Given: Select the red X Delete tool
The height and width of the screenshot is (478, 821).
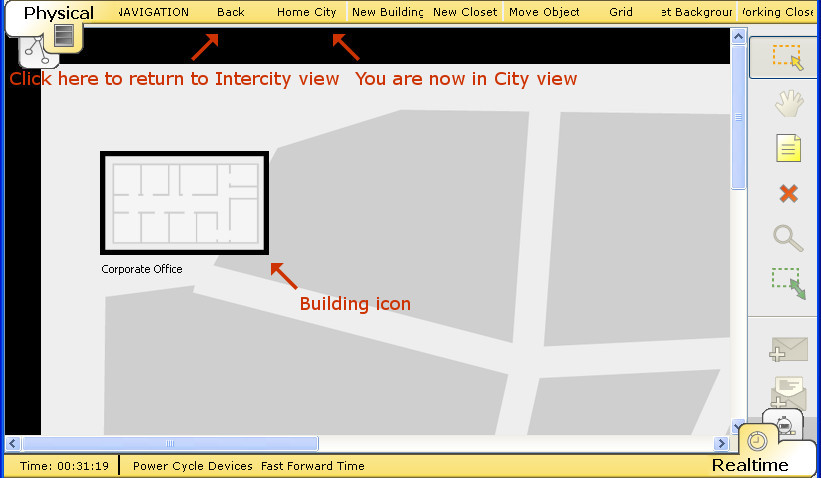Looking at the screenshot, I should tap(789, 194).
